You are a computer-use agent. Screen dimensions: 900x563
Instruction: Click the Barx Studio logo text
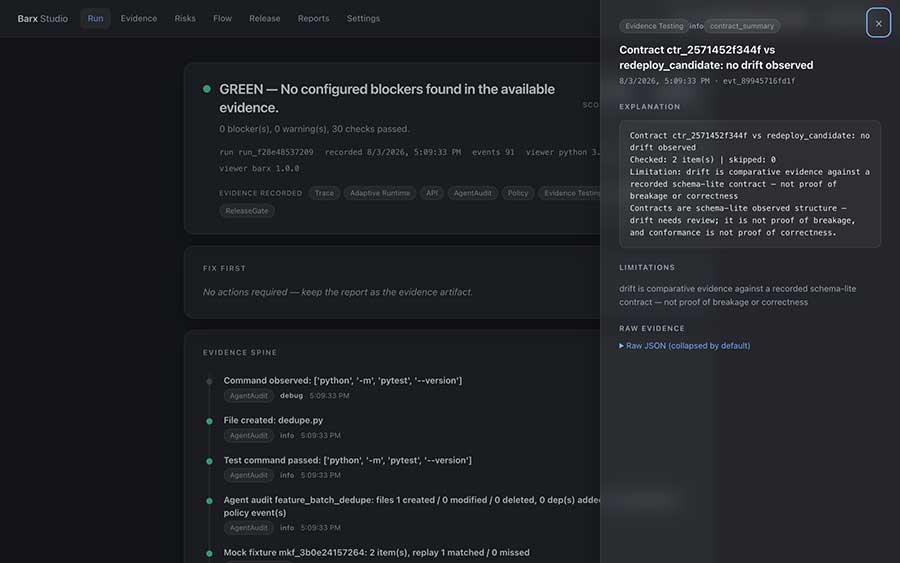pyautogui.click(x=42, y=18)
